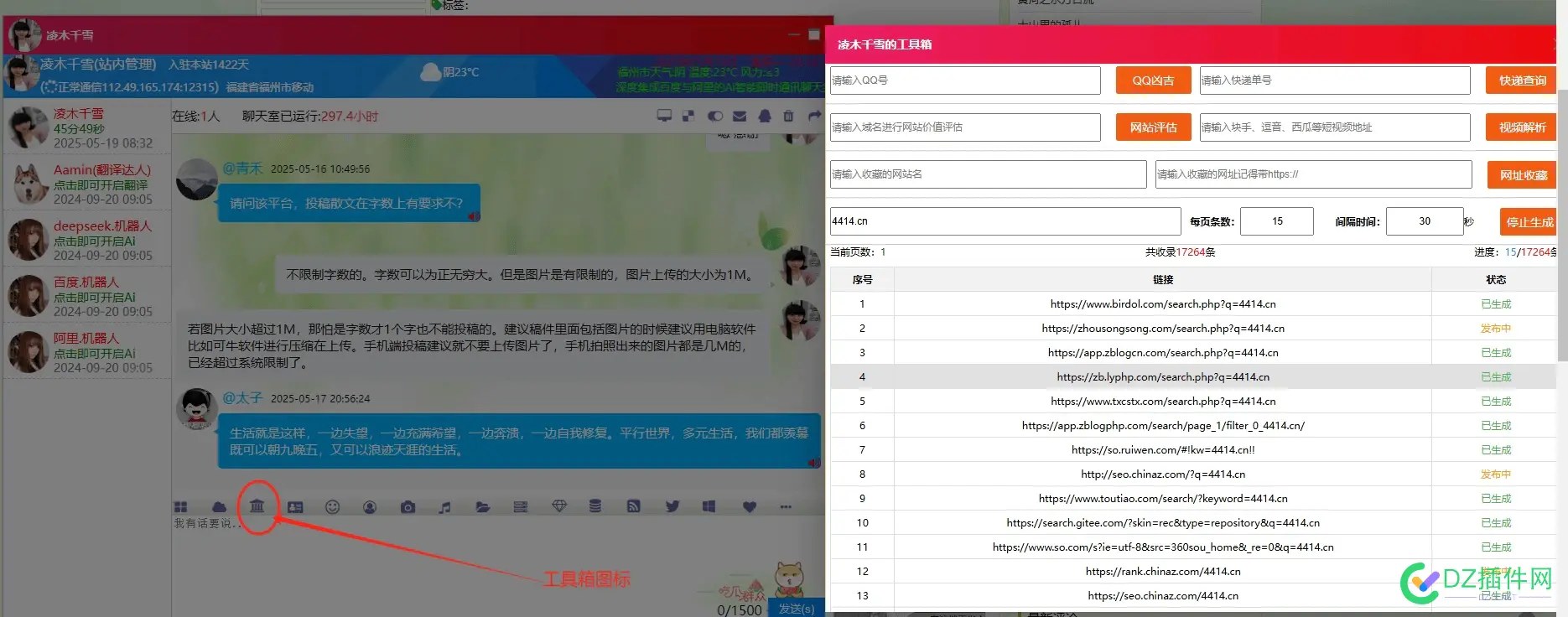Click the zb.lyphp.com link row 4
This screenshot has width=1568, height=617.
pyautogui.click(x=1163, y=377)
